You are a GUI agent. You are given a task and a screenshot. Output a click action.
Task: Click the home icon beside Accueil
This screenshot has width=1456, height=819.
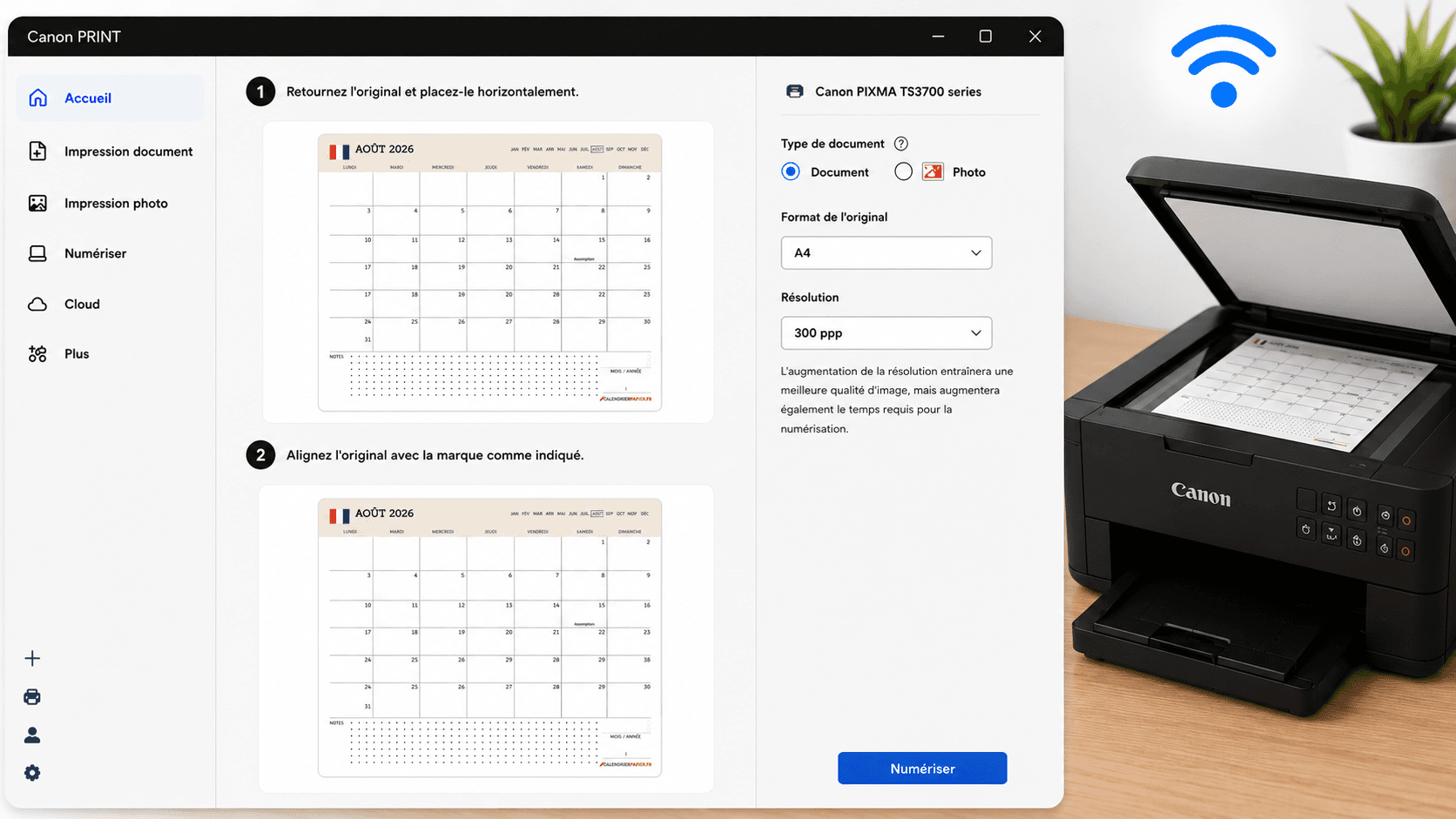coord(37,97)
